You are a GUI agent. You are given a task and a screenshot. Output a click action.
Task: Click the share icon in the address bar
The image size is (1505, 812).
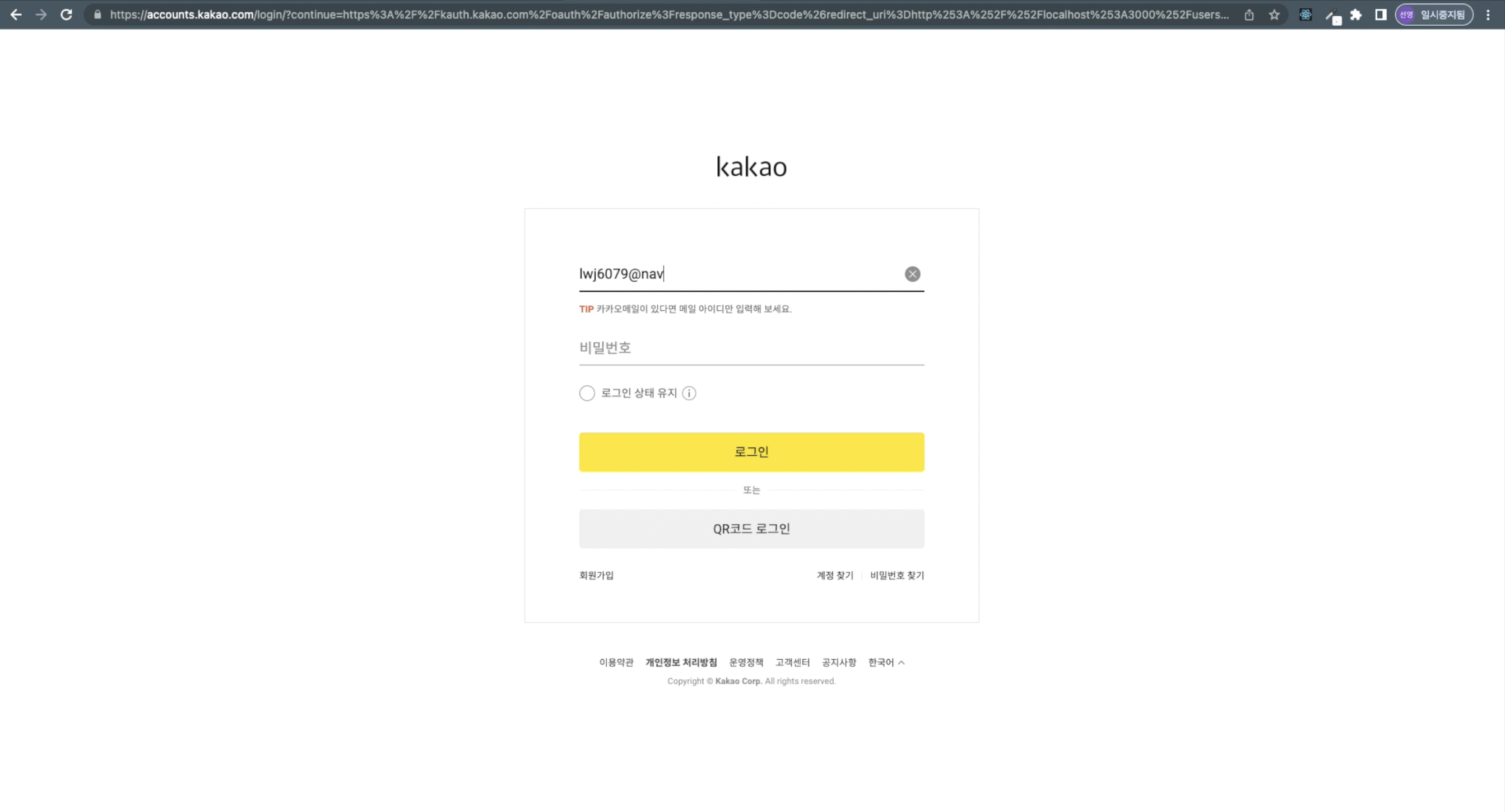1249,15
